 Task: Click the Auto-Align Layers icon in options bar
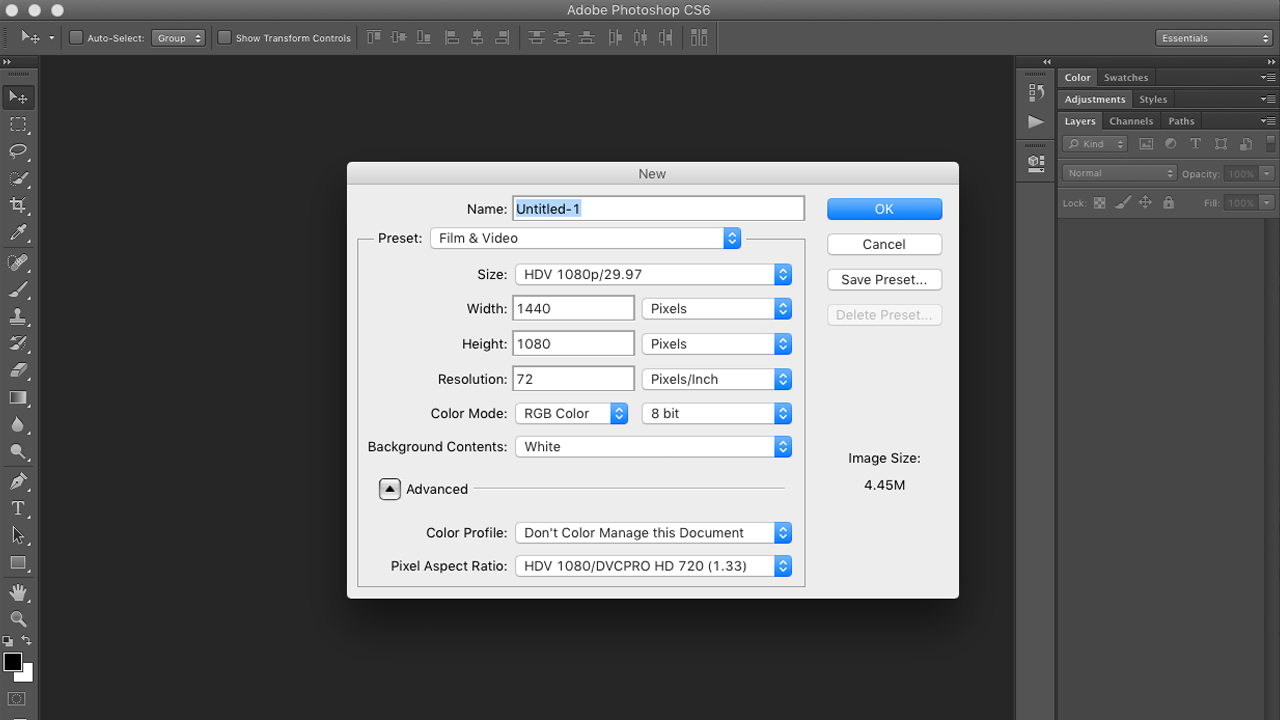coord(699,38)
